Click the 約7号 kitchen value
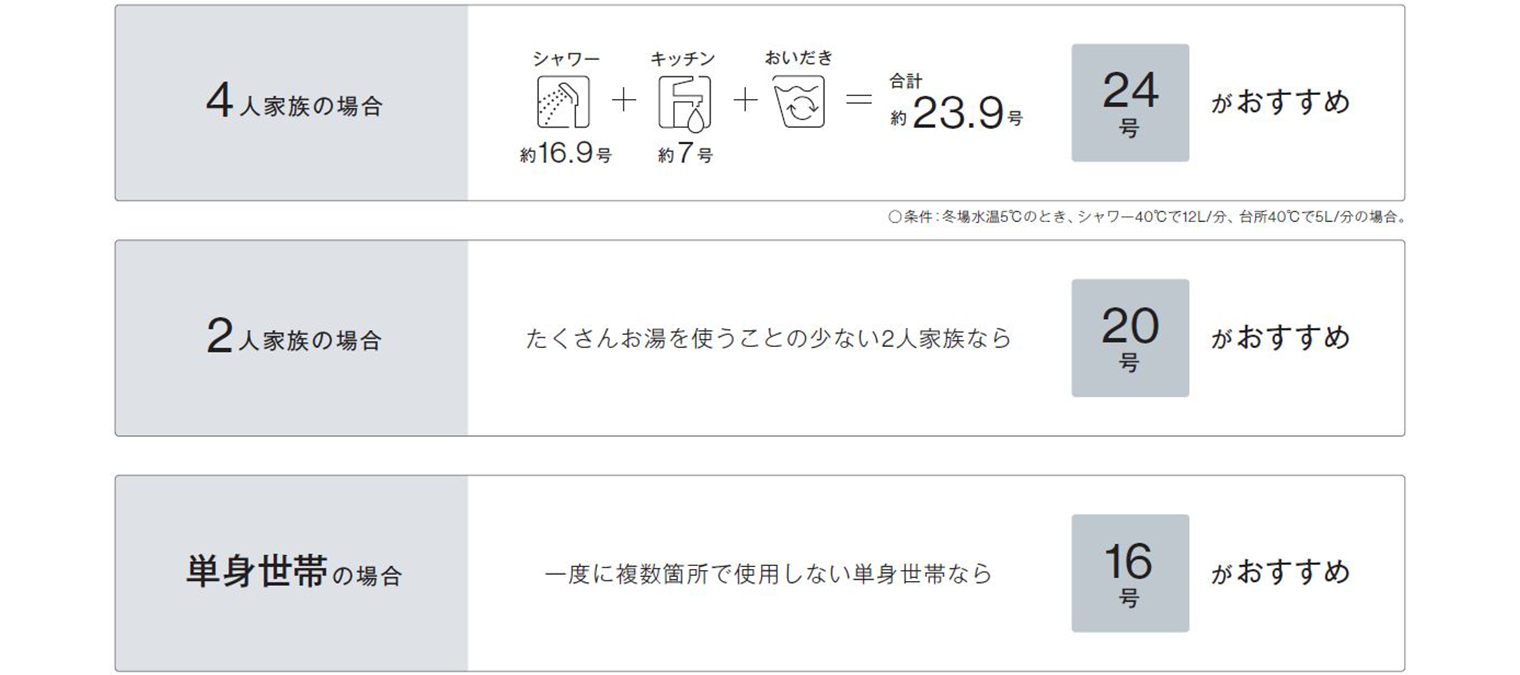 coord(685,155)
